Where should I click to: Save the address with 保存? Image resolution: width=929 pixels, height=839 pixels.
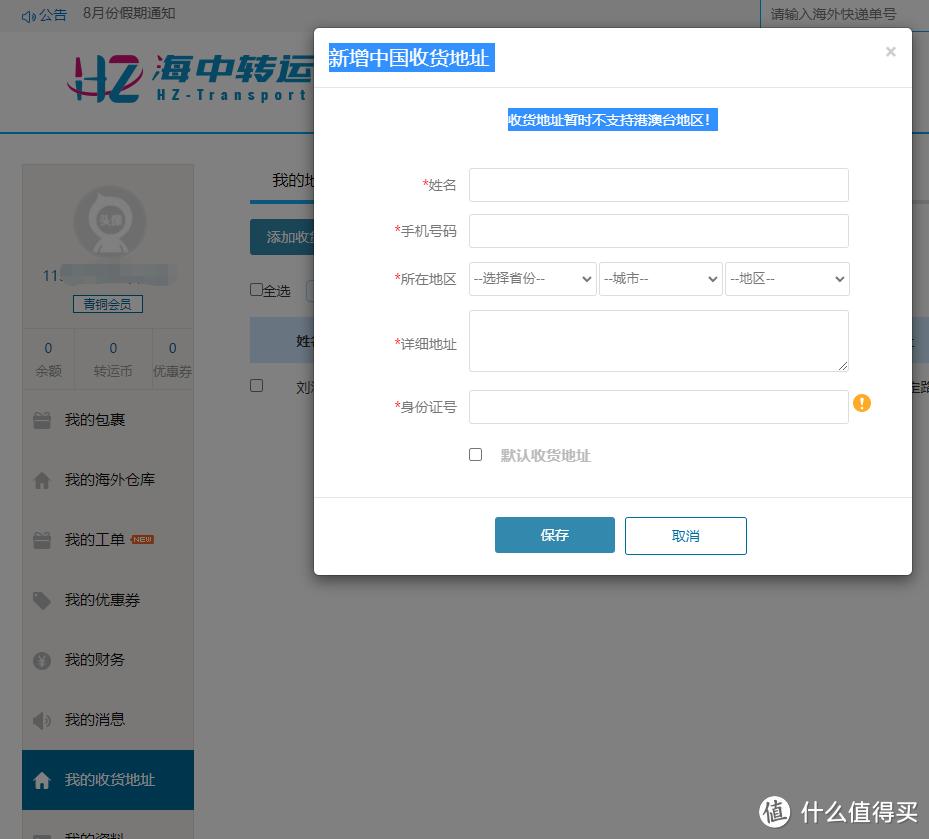click(554, 535)
